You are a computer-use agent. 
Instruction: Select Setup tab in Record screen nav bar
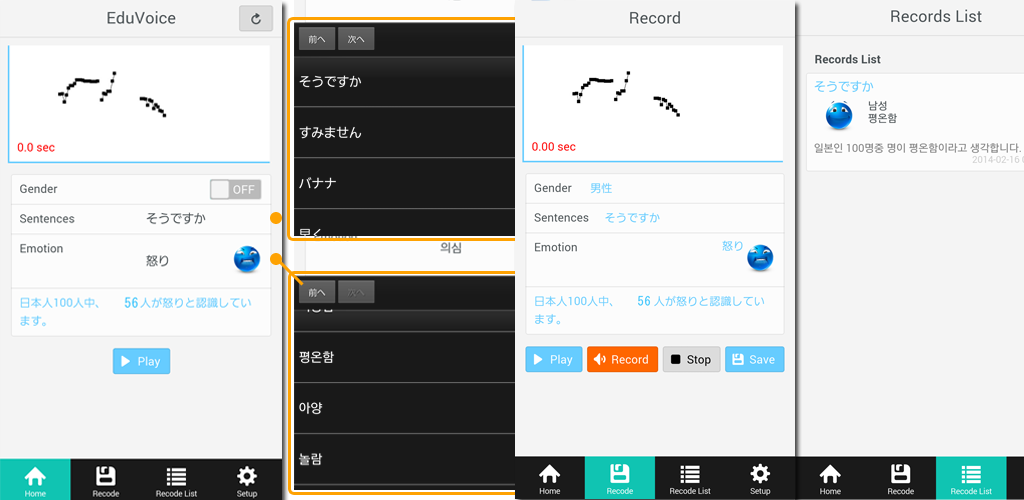coord(760,480)
